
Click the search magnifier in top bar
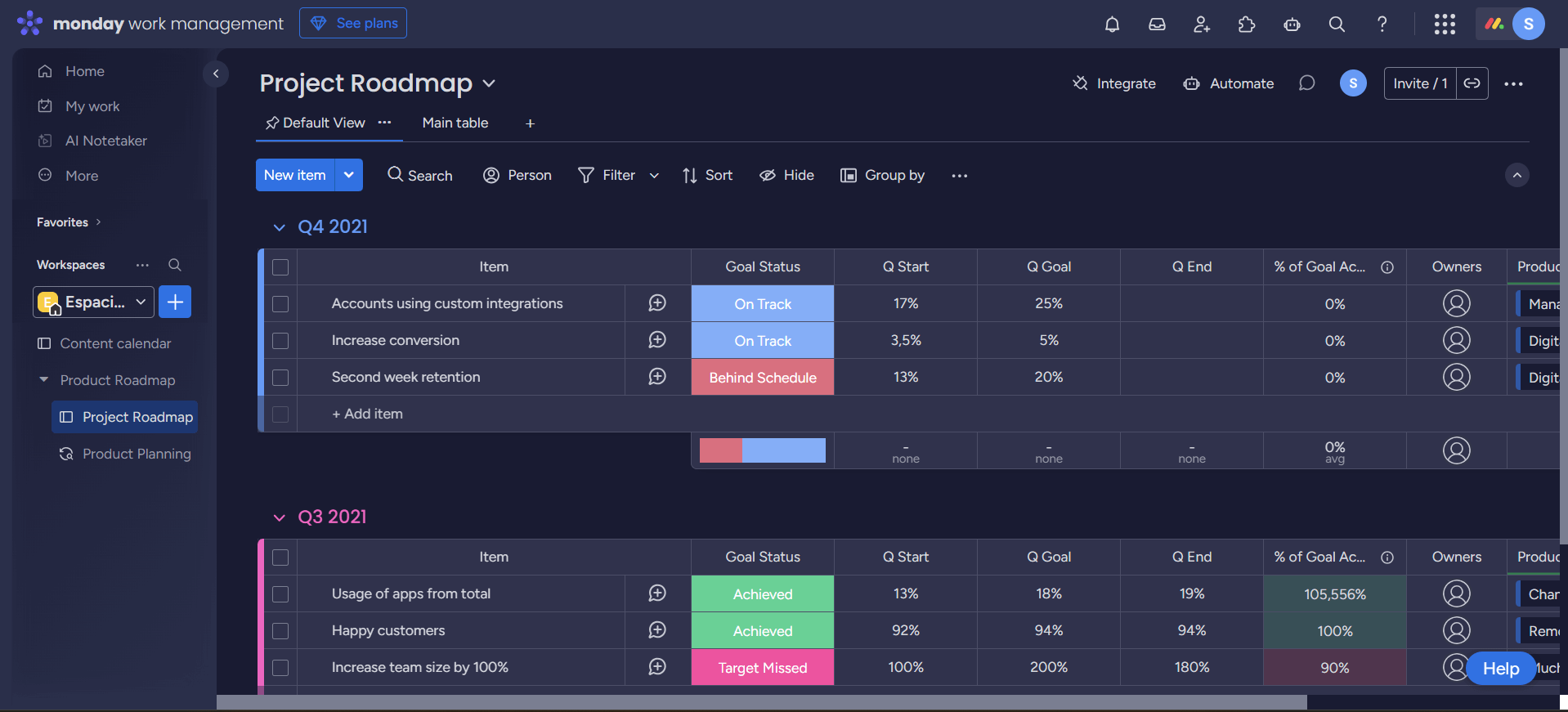pos(1337,25)
